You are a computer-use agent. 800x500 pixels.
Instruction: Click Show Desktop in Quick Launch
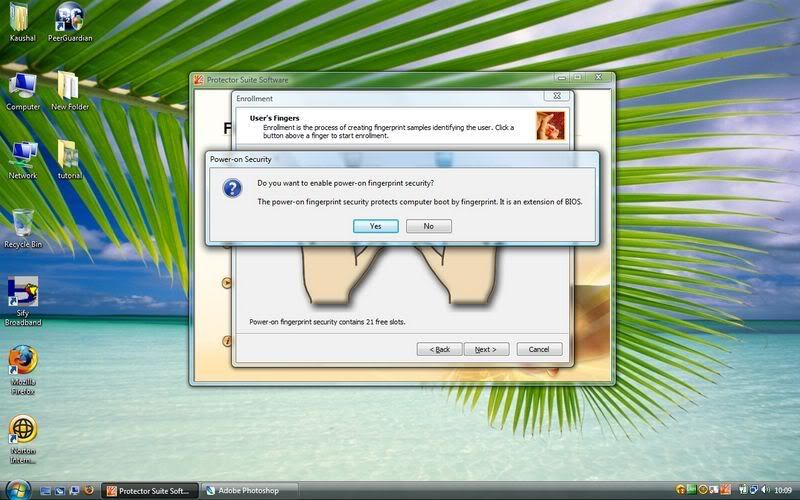pyautogui.click(x=45, y=491)
